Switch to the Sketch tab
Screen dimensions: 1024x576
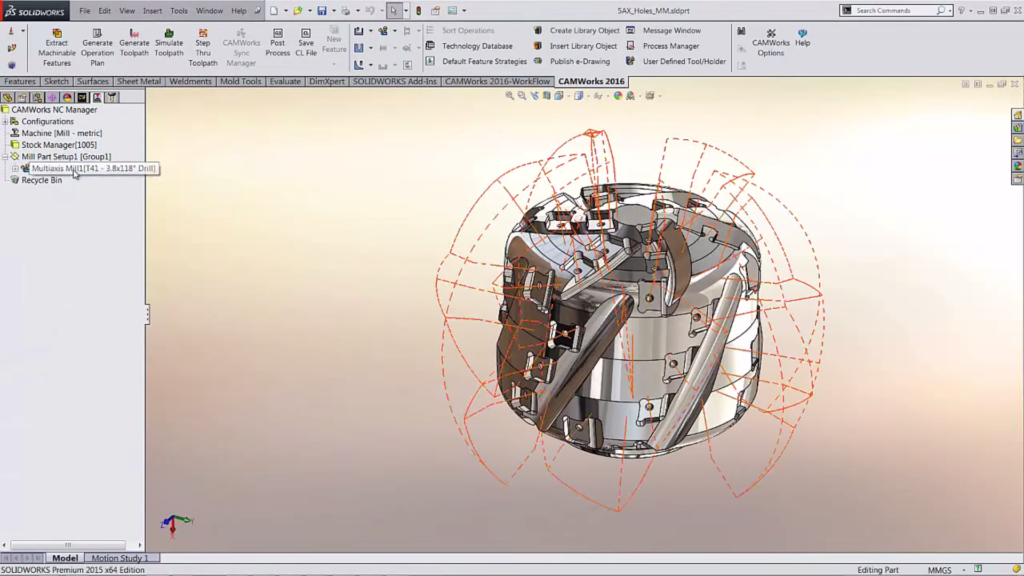(x=56, y=82)
